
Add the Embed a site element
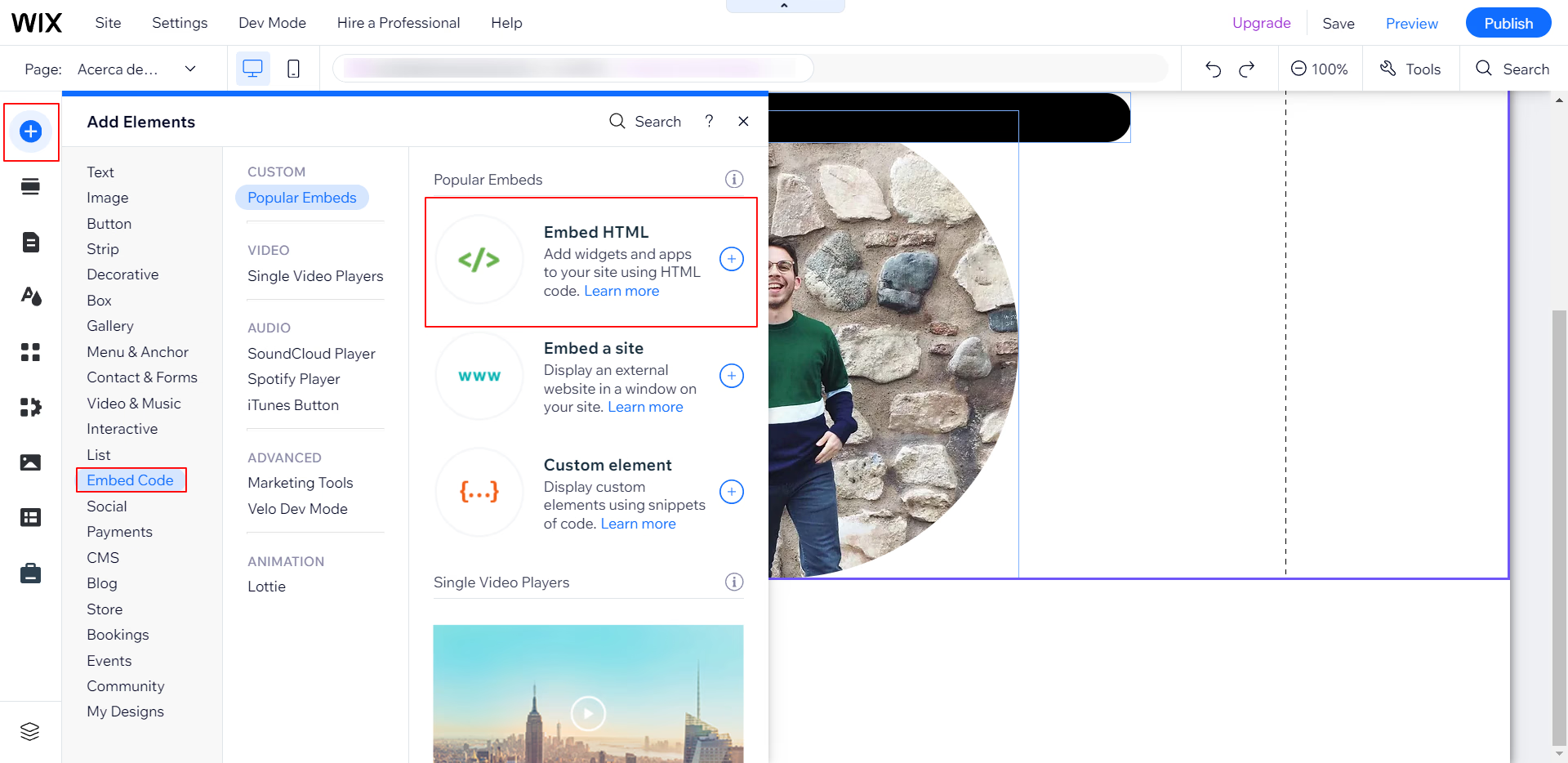[732, 376]
